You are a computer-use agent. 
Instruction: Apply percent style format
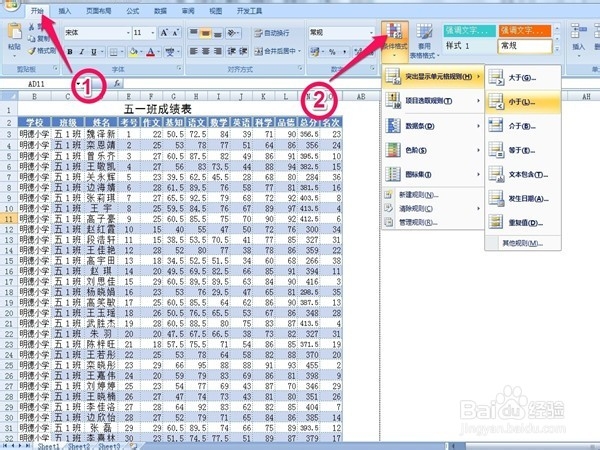point(332,51)
